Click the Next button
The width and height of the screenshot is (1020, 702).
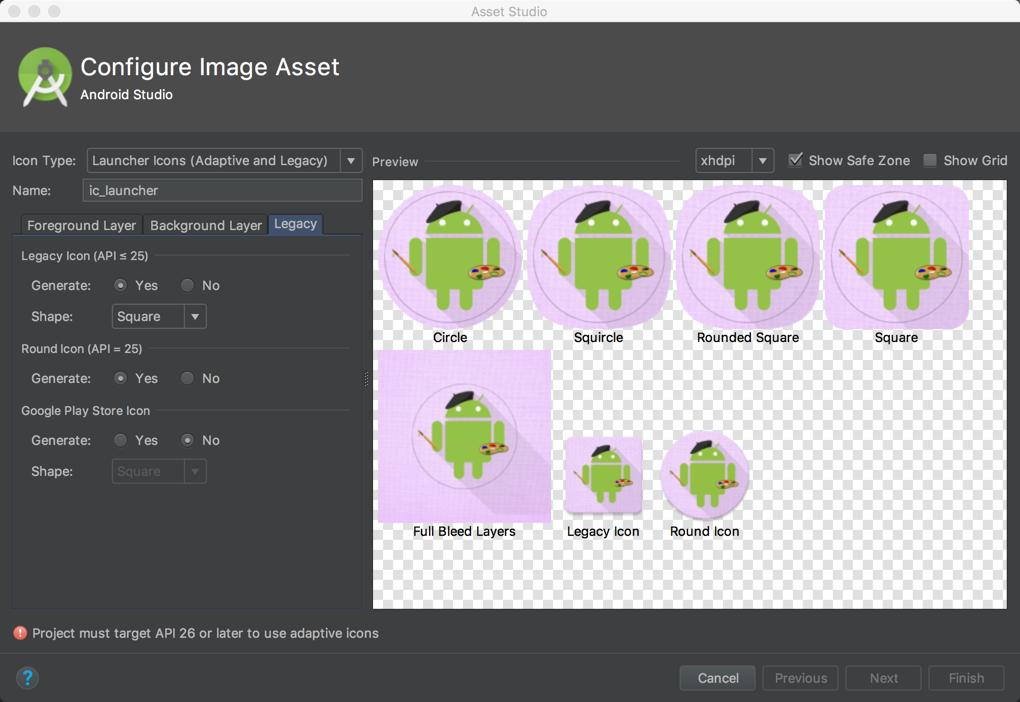tap(883, 678)
